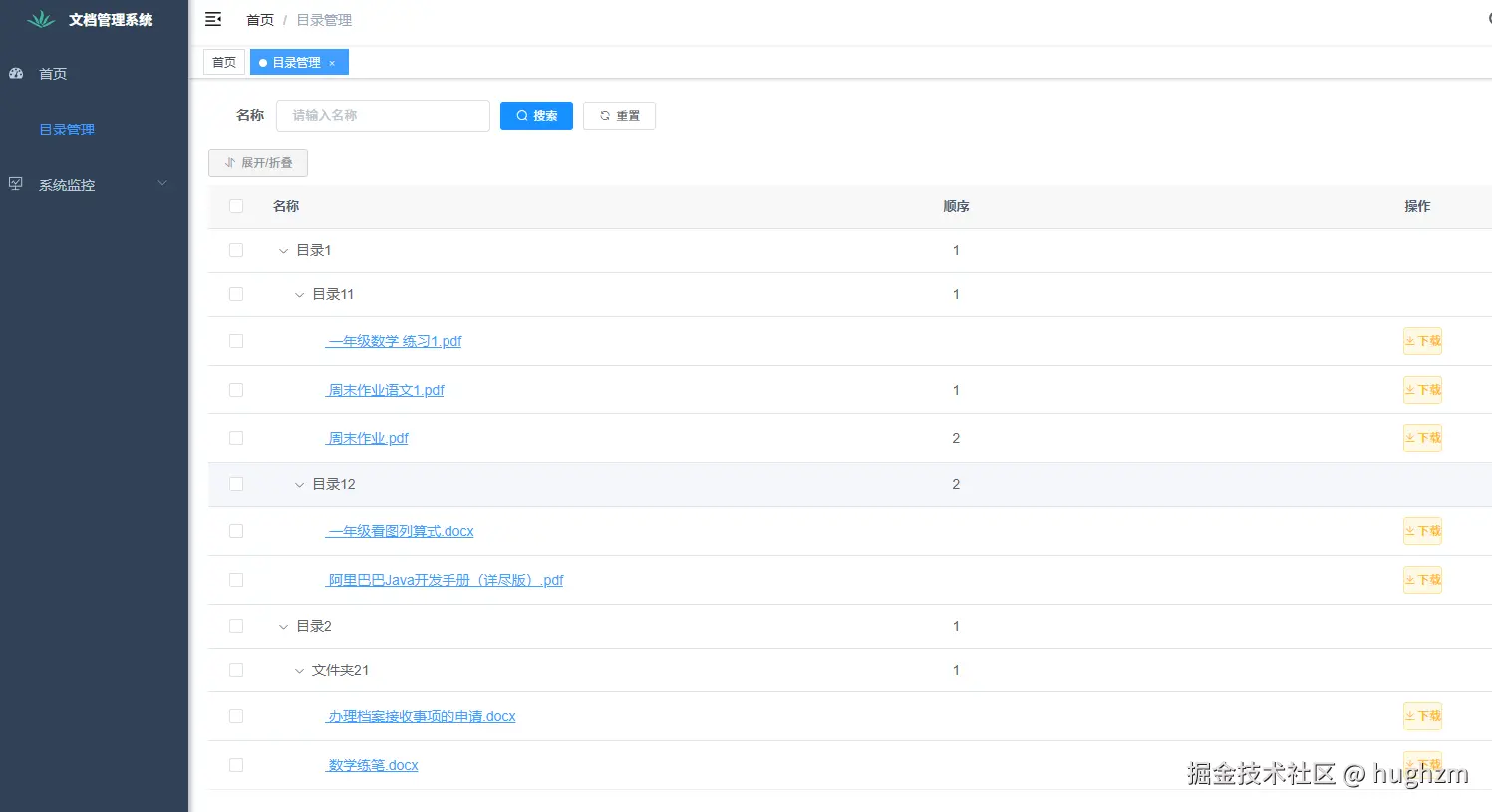
Task: Select checkbox for 办理档案接收事项的申请.docx
Action: [x=236, y=716]
